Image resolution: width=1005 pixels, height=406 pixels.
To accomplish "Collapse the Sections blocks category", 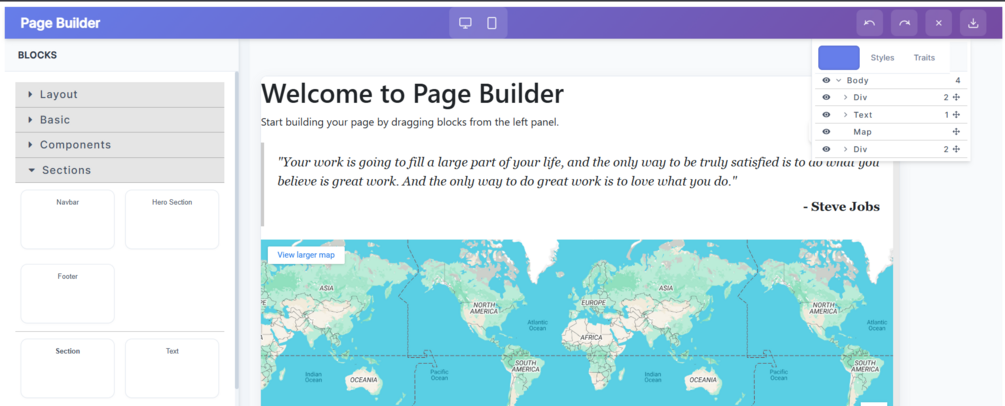I will pyautogui.click(x=120, y=170).
